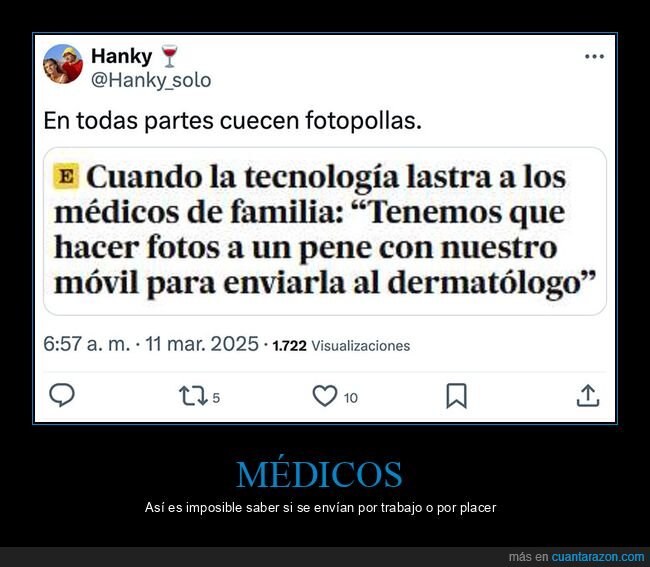Click the wine glass emoji beside Hanky

point(169,56)
